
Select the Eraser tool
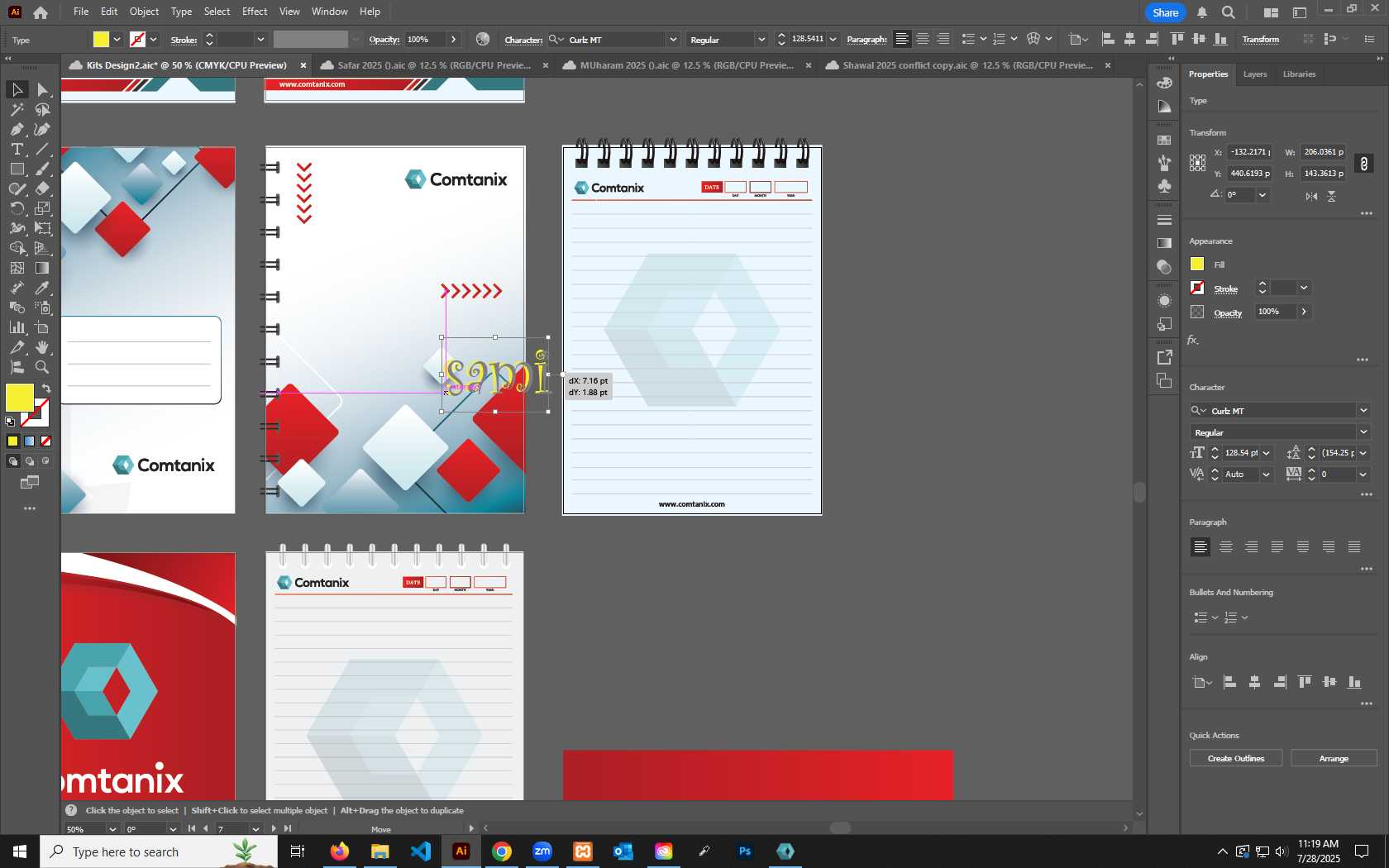click(x=42, y=188)
